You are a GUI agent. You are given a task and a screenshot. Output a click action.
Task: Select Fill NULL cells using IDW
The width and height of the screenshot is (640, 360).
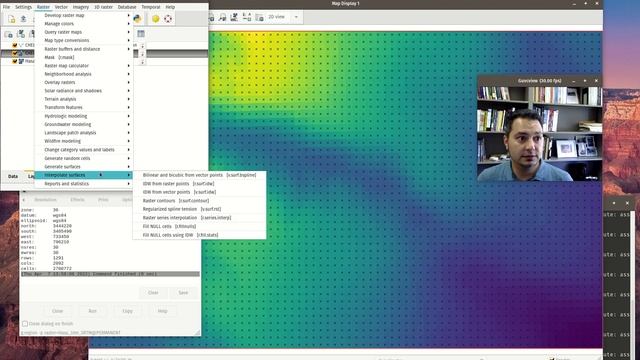(200, 235)
